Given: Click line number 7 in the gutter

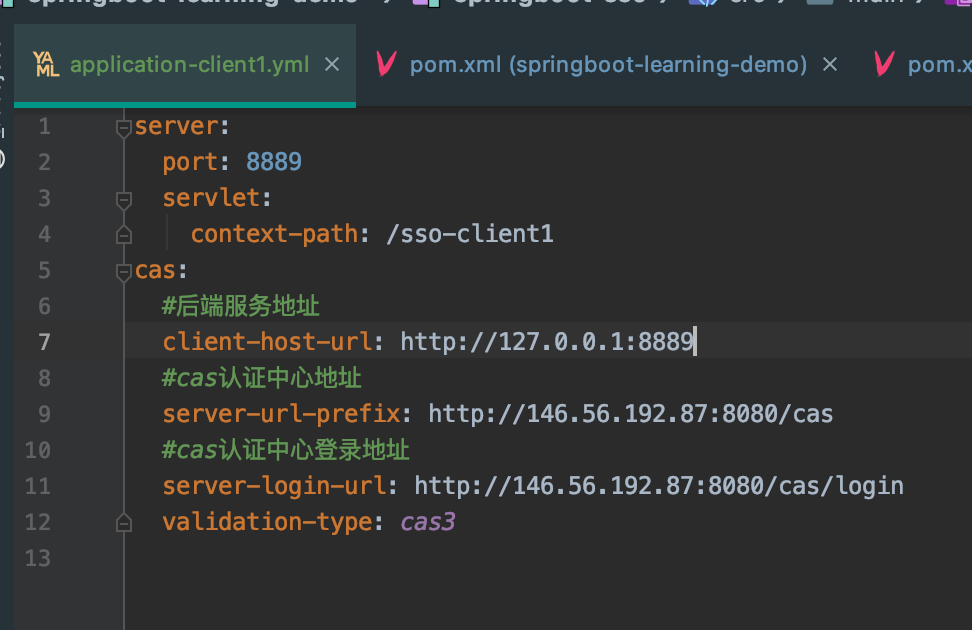Looking at the screenshot, I should coord(44,341).
